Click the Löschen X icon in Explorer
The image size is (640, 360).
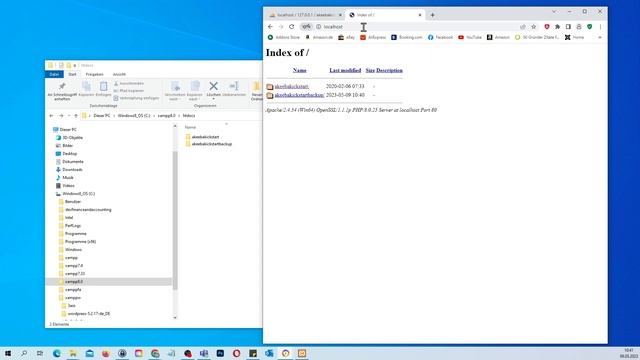(x=213, y=86)
